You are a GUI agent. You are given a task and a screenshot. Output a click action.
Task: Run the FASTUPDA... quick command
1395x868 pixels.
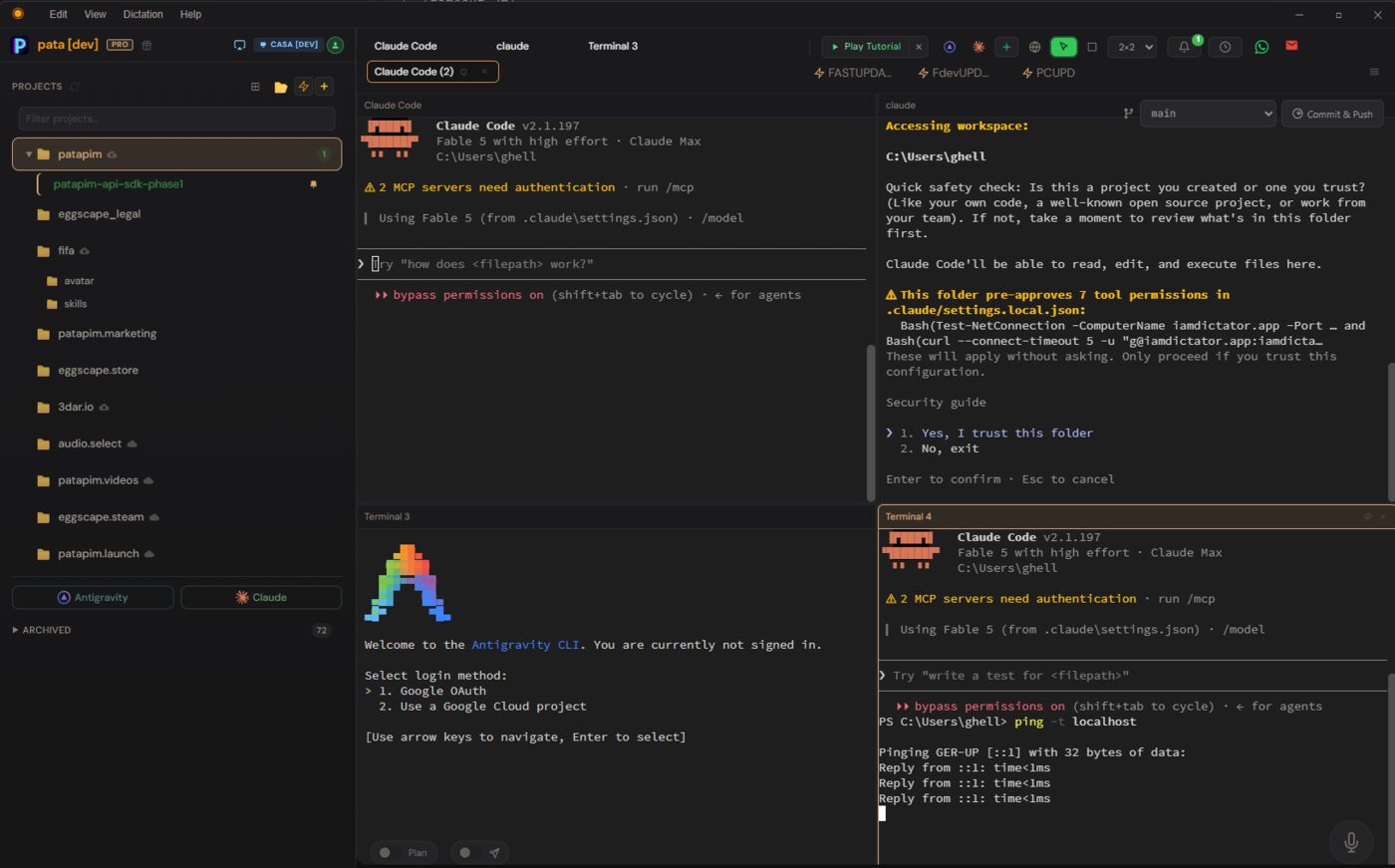click(853, 73)
